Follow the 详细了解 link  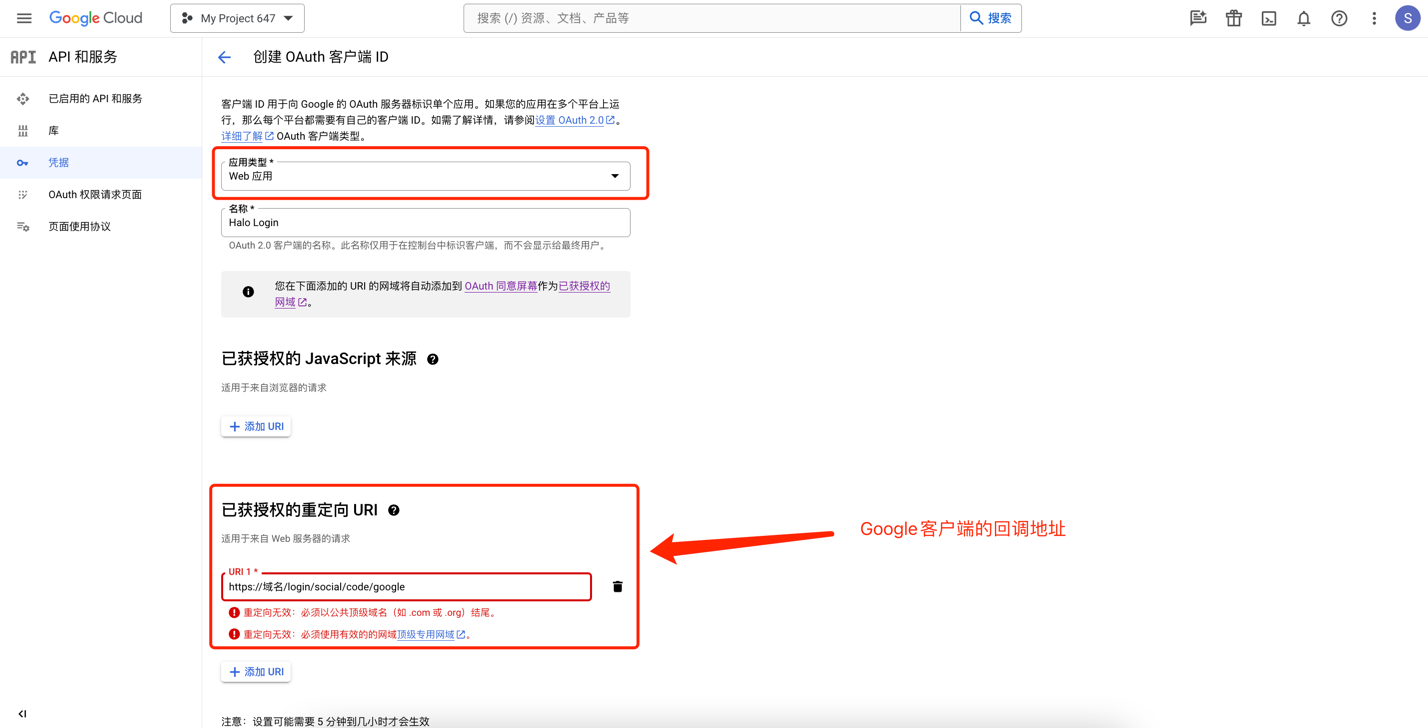pos(247,136)
